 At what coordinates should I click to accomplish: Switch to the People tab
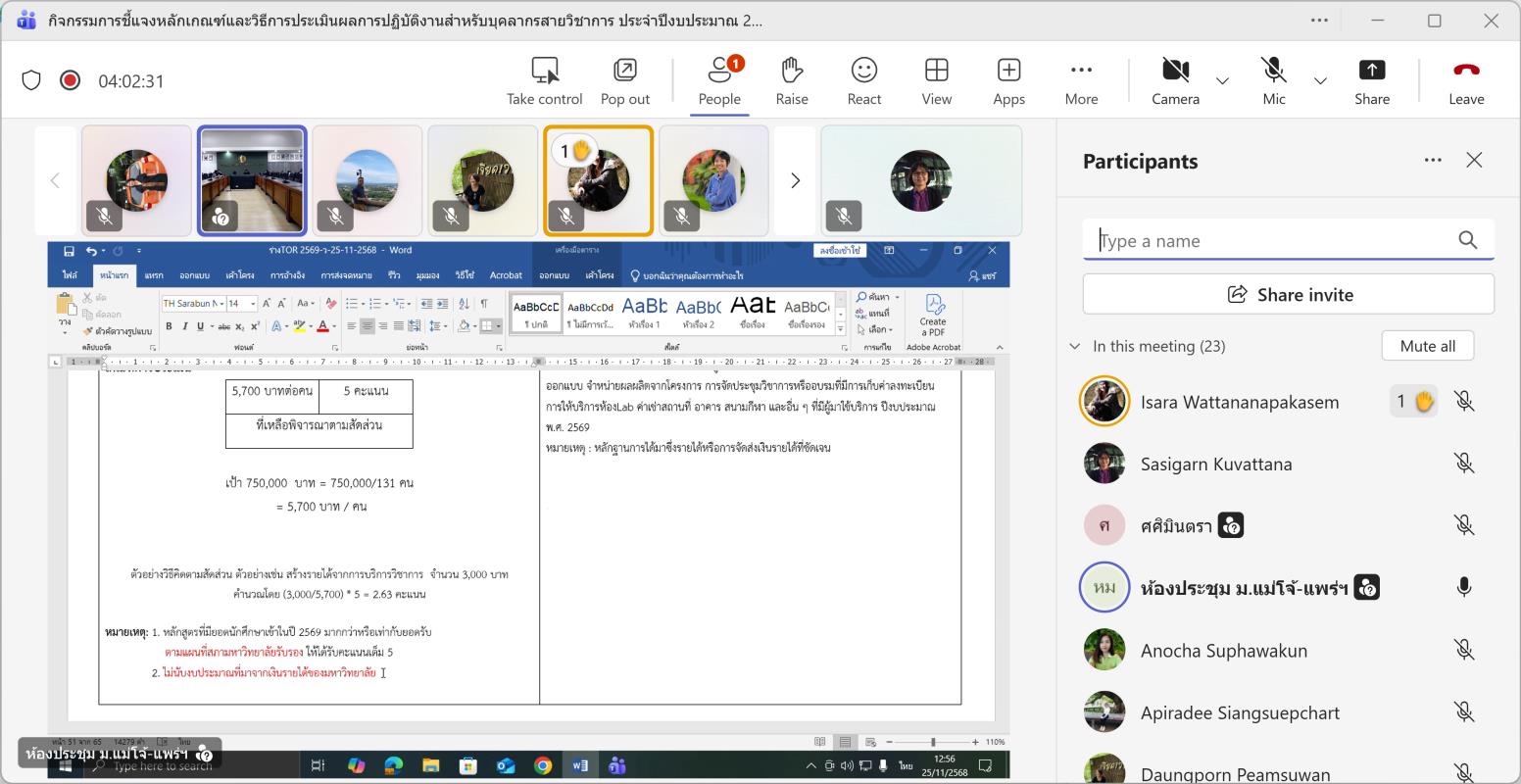click(x=718, y=80)
